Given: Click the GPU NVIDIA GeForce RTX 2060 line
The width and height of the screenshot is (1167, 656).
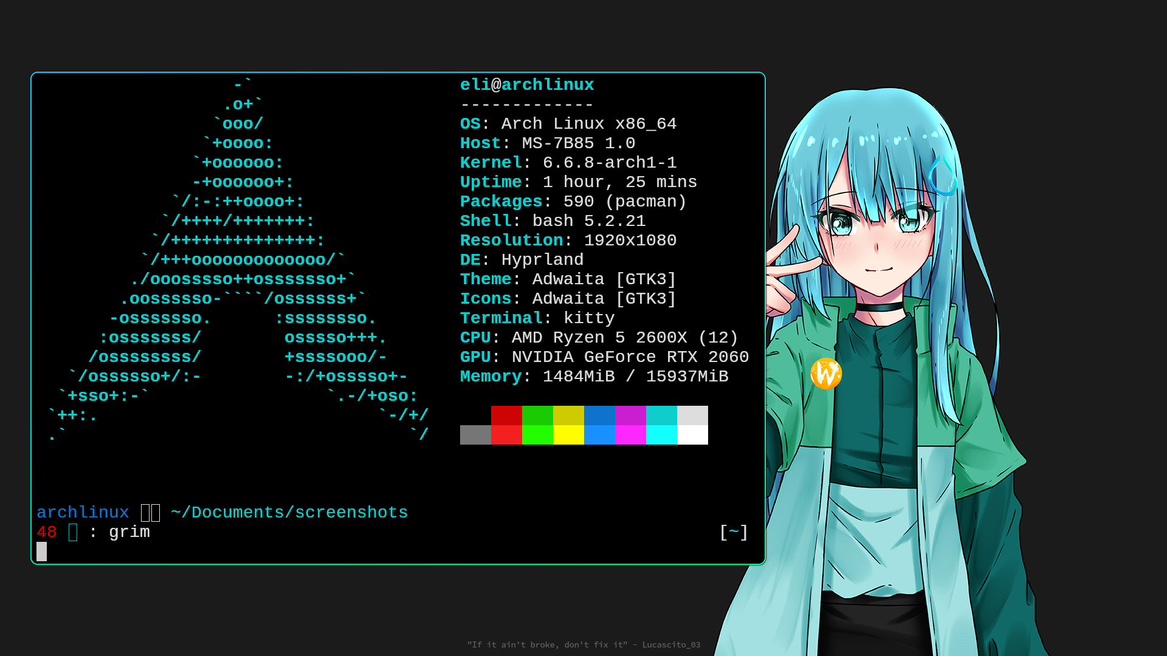Looking at the screenshot, I should pos(604,357).
